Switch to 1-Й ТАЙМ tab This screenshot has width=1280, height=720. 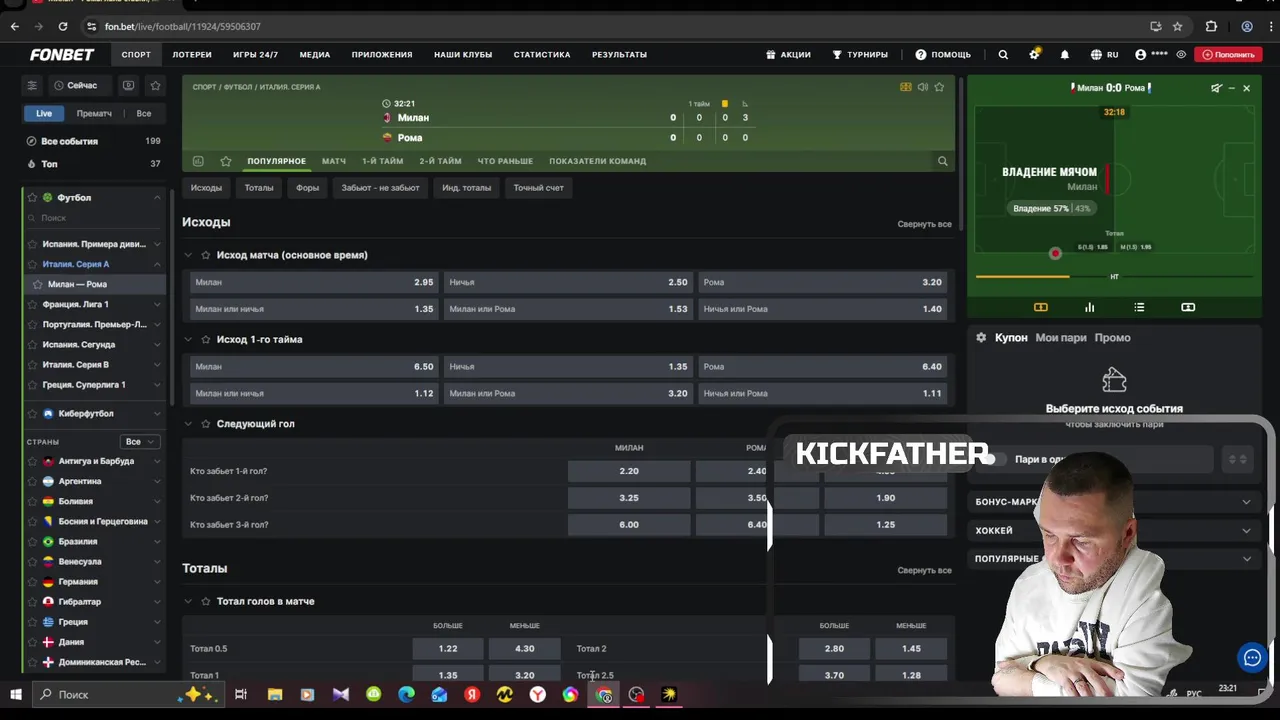(383, 161)
